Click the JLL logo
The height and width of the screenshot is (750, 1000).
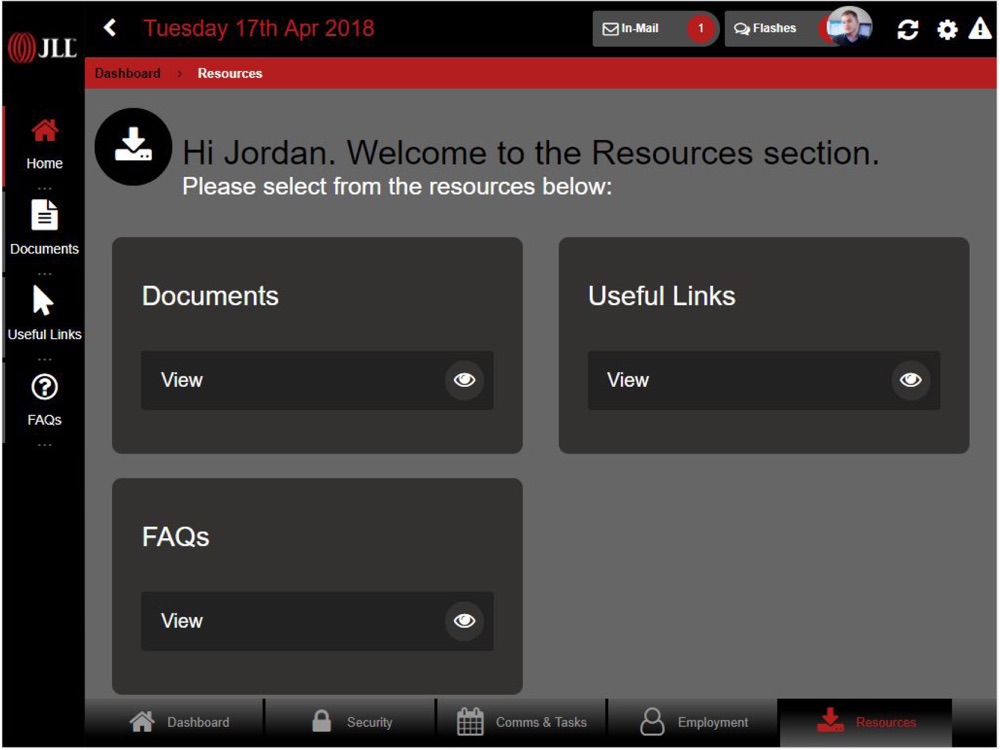(43, 47)
